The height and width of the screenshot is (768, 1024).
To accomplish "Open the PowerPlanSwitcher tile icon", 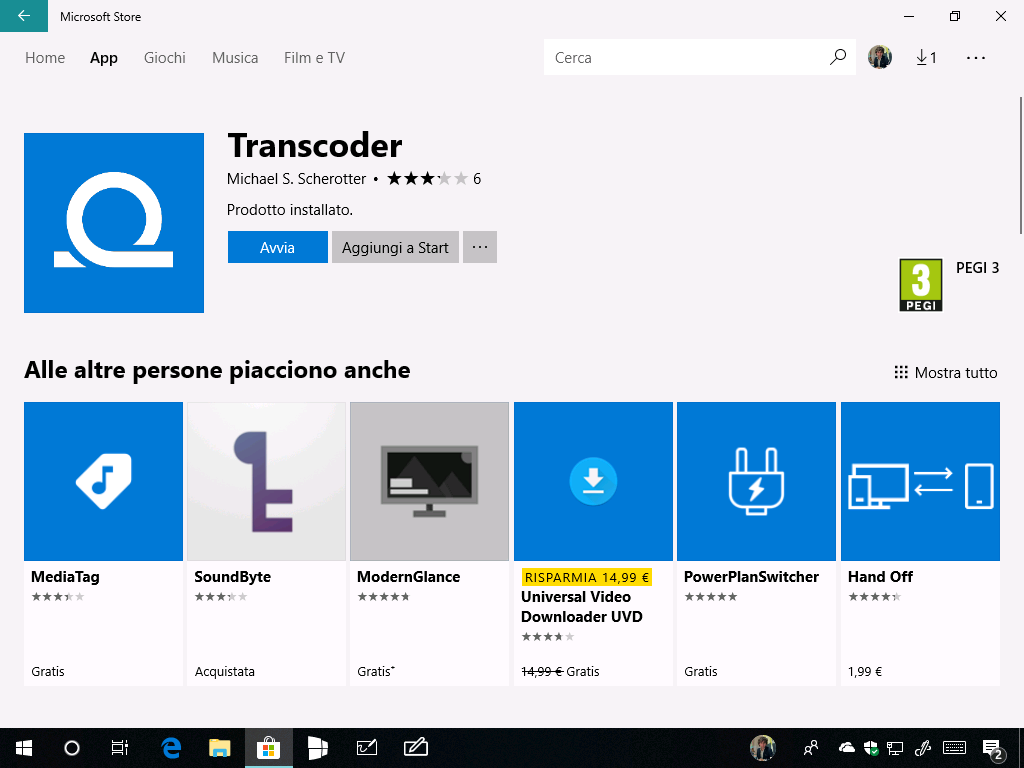I will click(756, 481).
